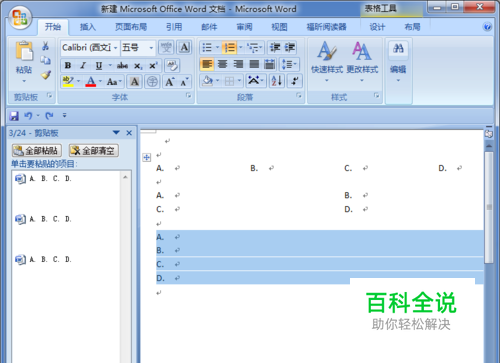Select the Format Painter brush

[x=46, y=75]
